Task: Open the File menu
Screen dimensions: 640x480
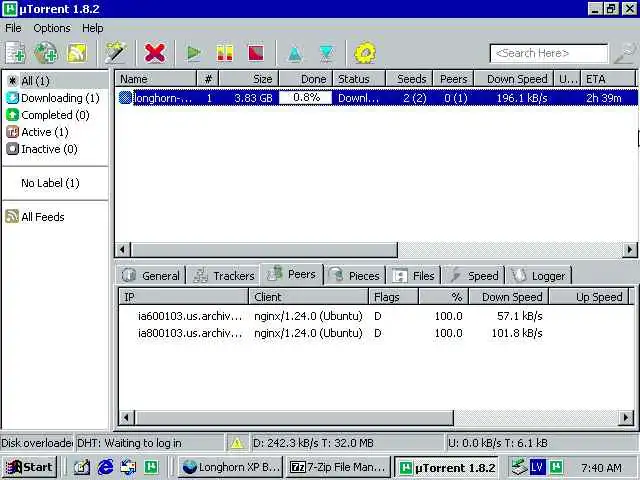Action: [13, 28]
